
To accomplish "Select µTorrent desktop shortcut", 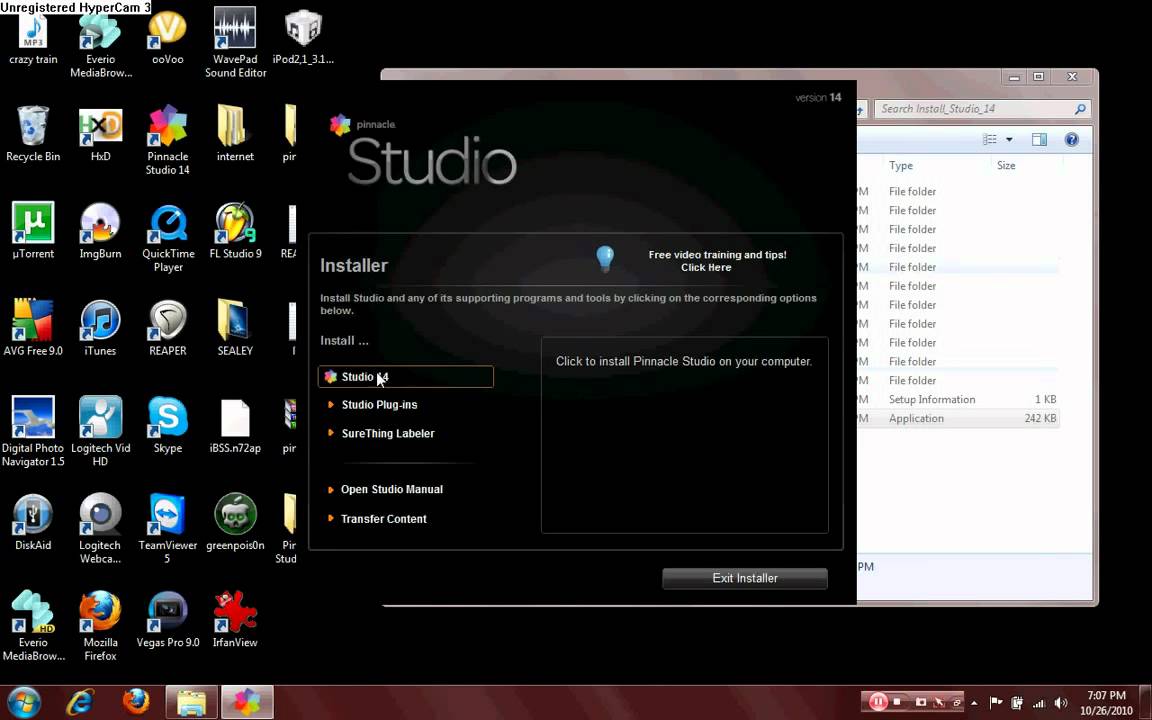I will (33, 231).
